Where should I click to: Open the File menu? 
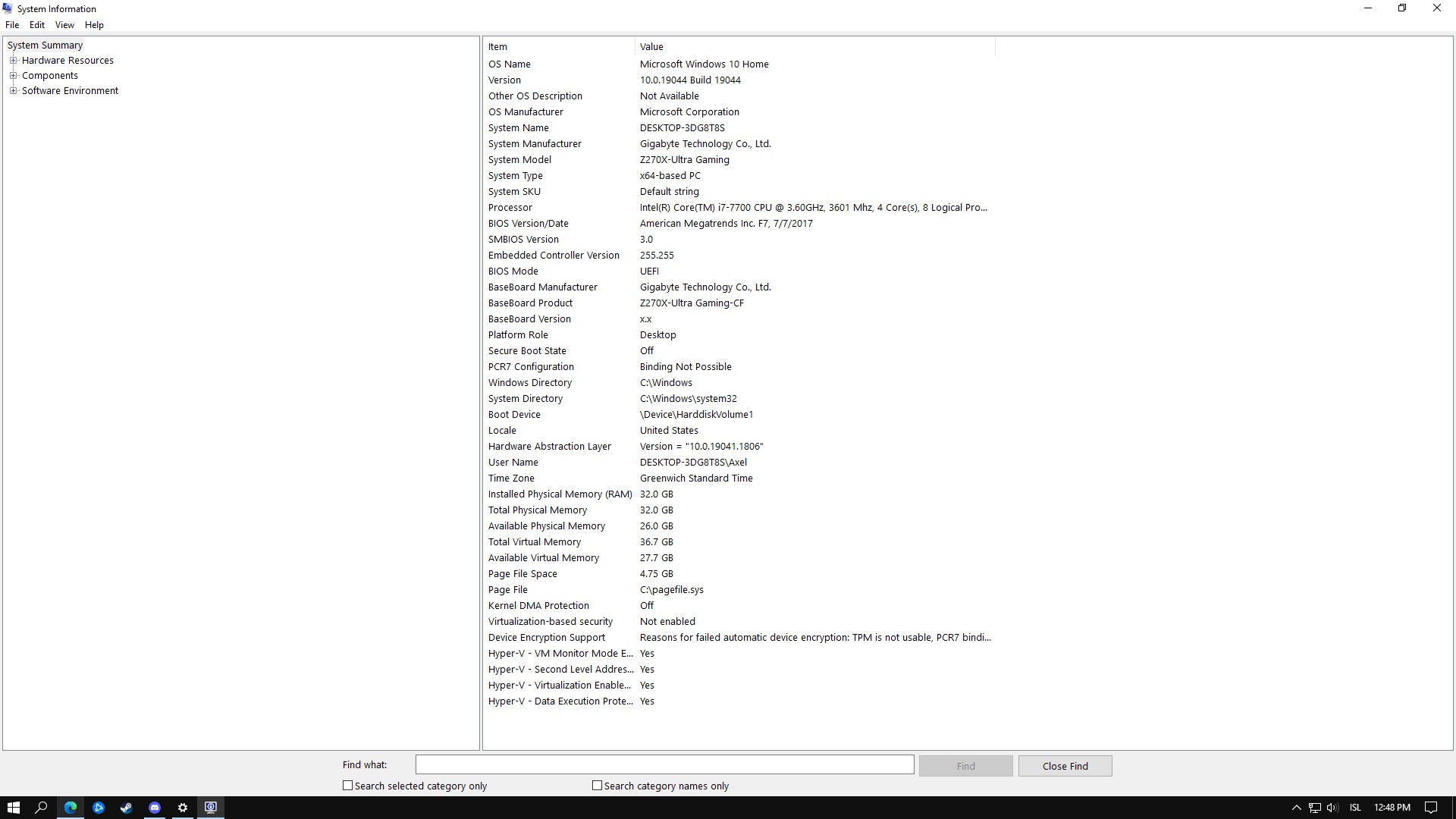pos(12,25)
